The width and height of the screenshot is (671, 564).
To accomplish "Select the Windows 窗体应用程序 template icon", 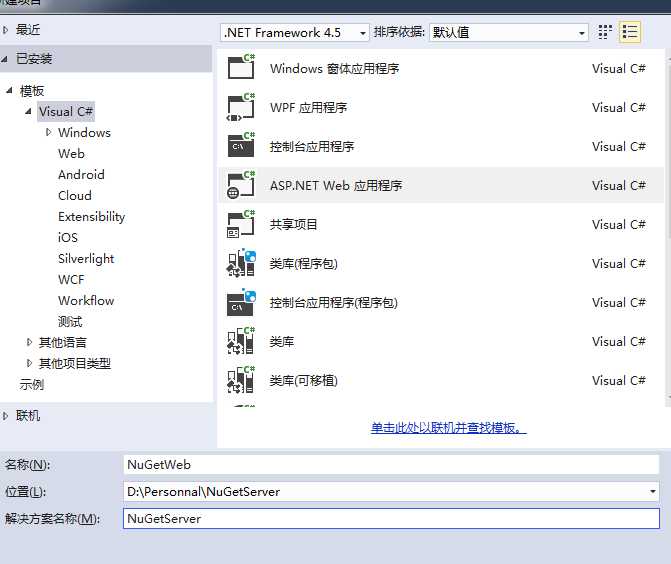I will pyautogui.click(x=241, y=67).
